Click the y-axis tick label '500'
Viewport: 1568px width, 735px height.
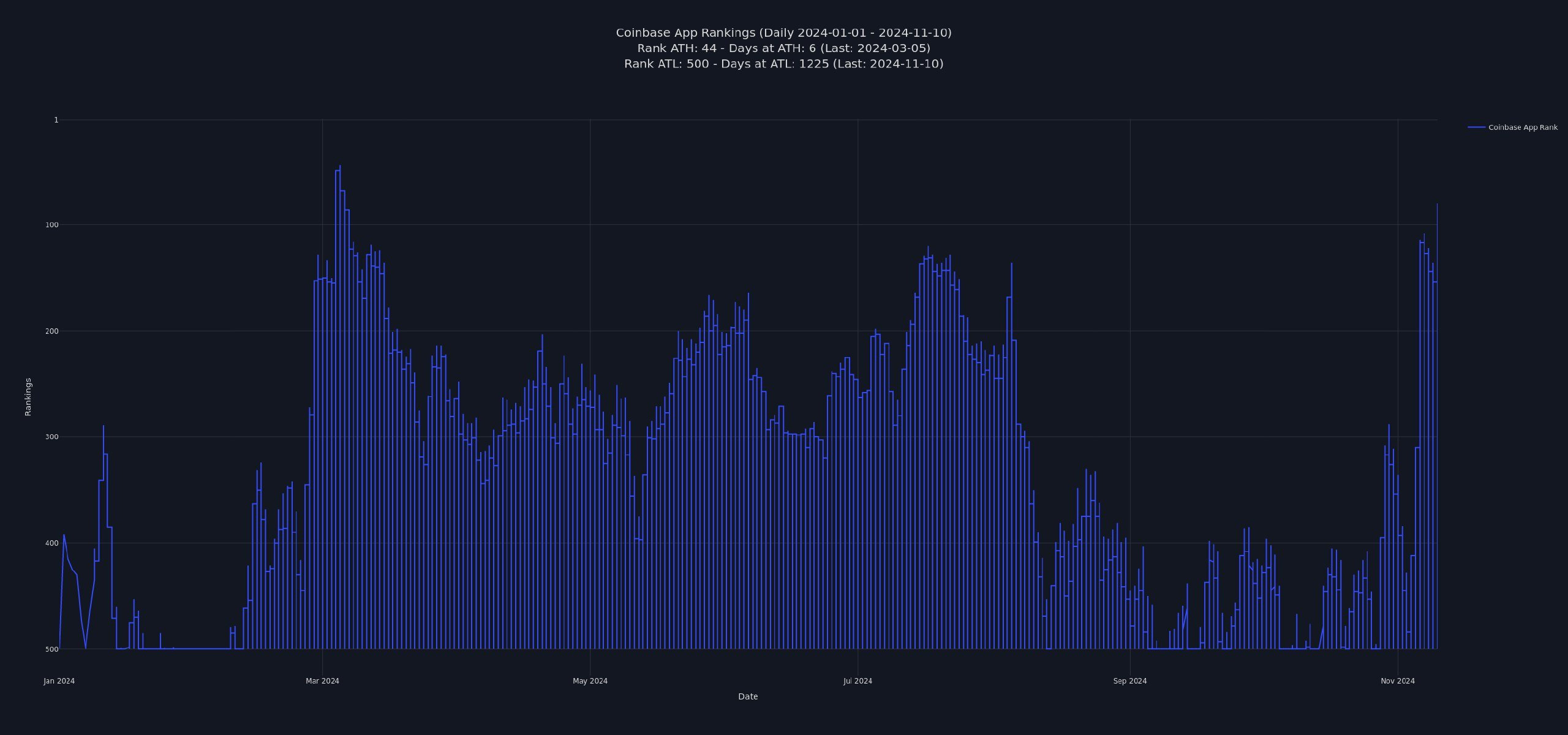[x=52, y=649]
